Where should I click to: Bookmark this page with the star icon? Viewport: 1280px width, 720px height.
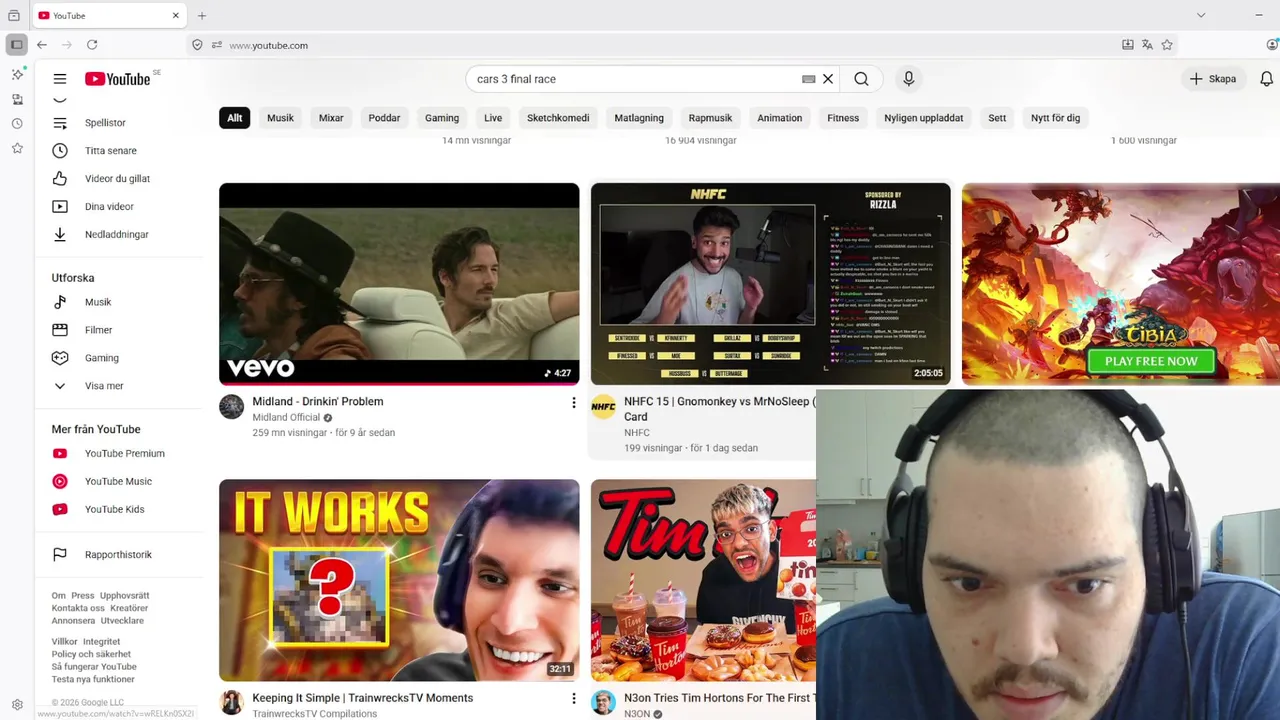(x=1167, y=45)
